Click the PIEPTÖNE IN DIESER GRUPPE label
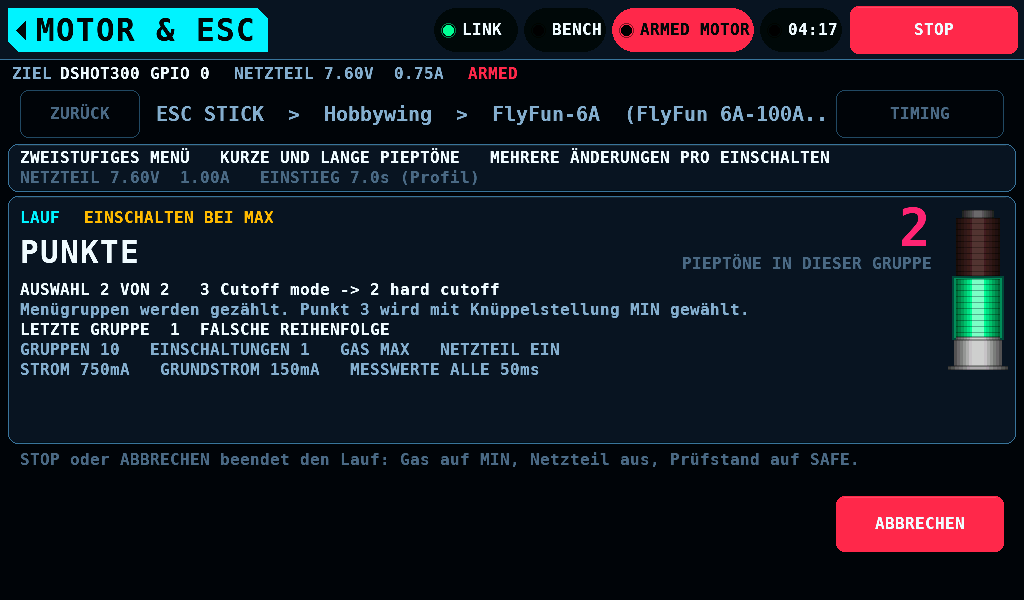This screenshot has width=1024, height=600. 807,263
